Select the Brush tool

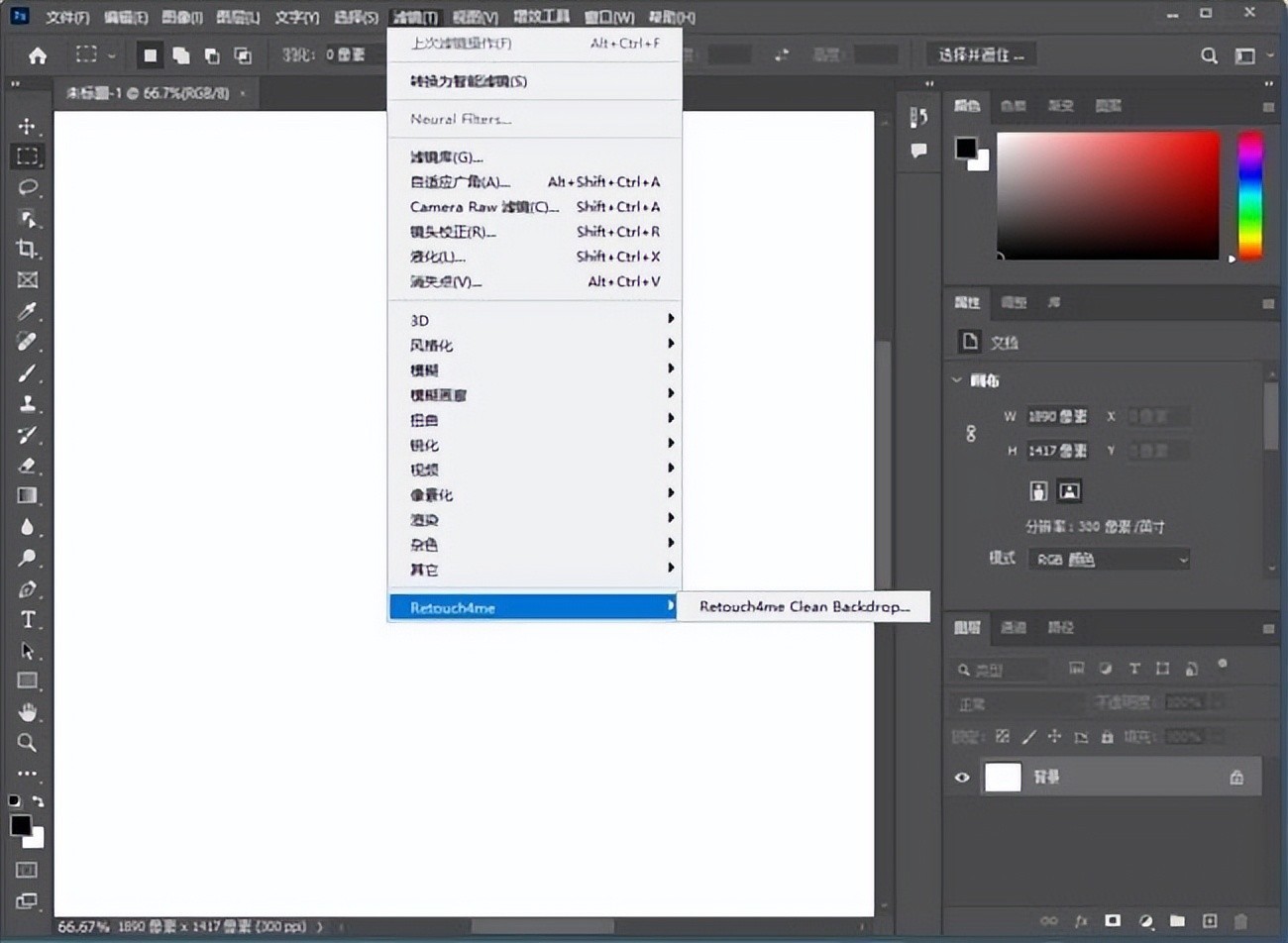tap(27, 373)
